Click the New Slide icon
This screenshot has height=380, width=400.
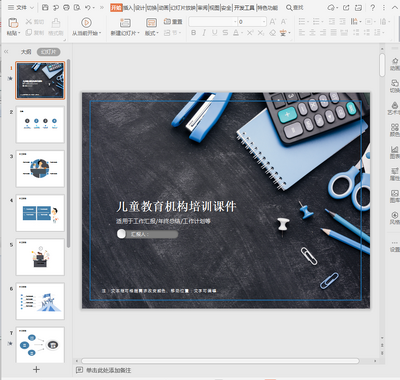(125, 23)
